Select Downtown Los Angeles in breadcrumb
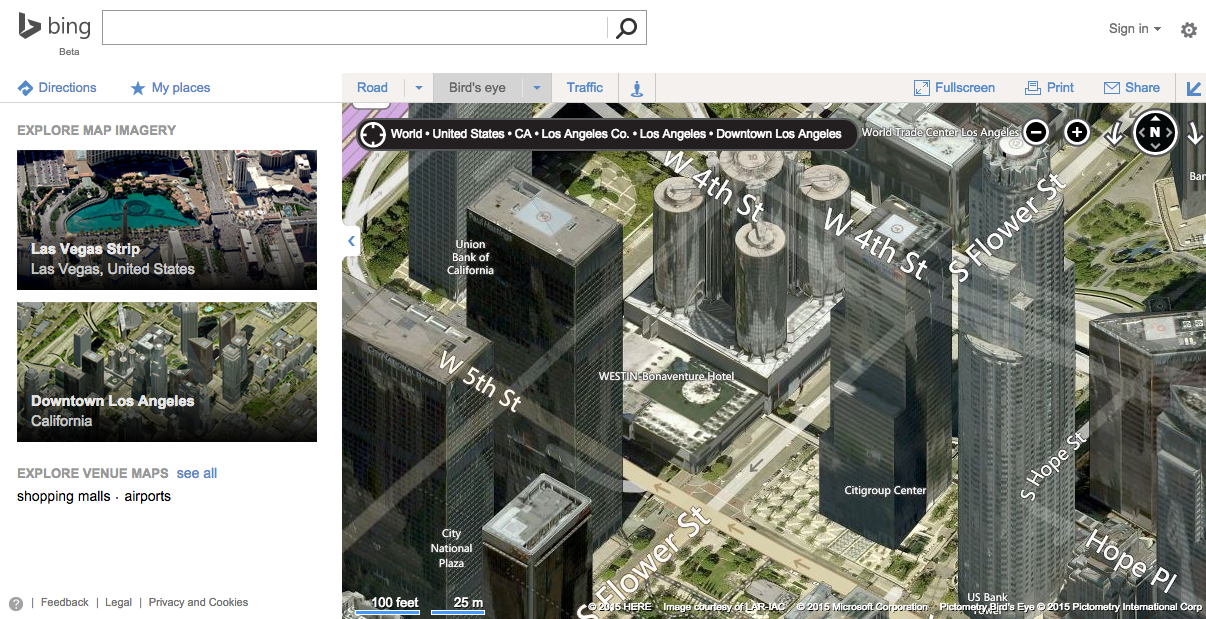This screenshot has width=1206, height=619. point(779,134)
